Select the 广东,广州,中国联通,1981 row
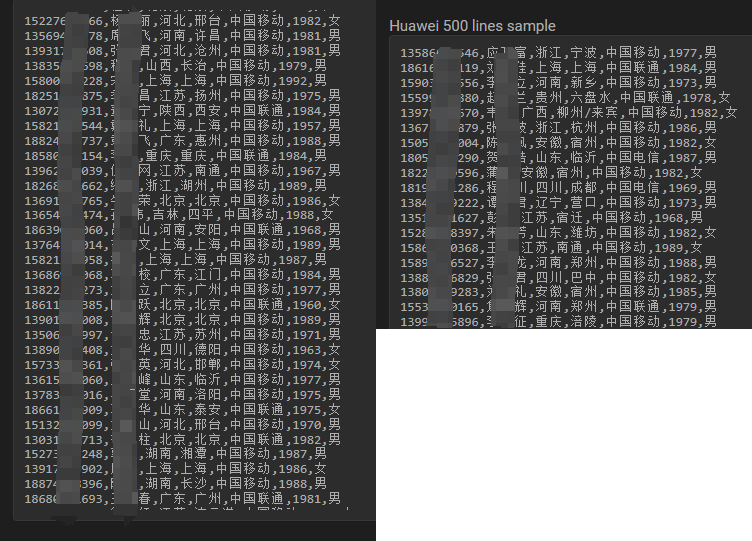Image resolution: width=752 pixels, height=541 pixels. click(x=182, y=499)
